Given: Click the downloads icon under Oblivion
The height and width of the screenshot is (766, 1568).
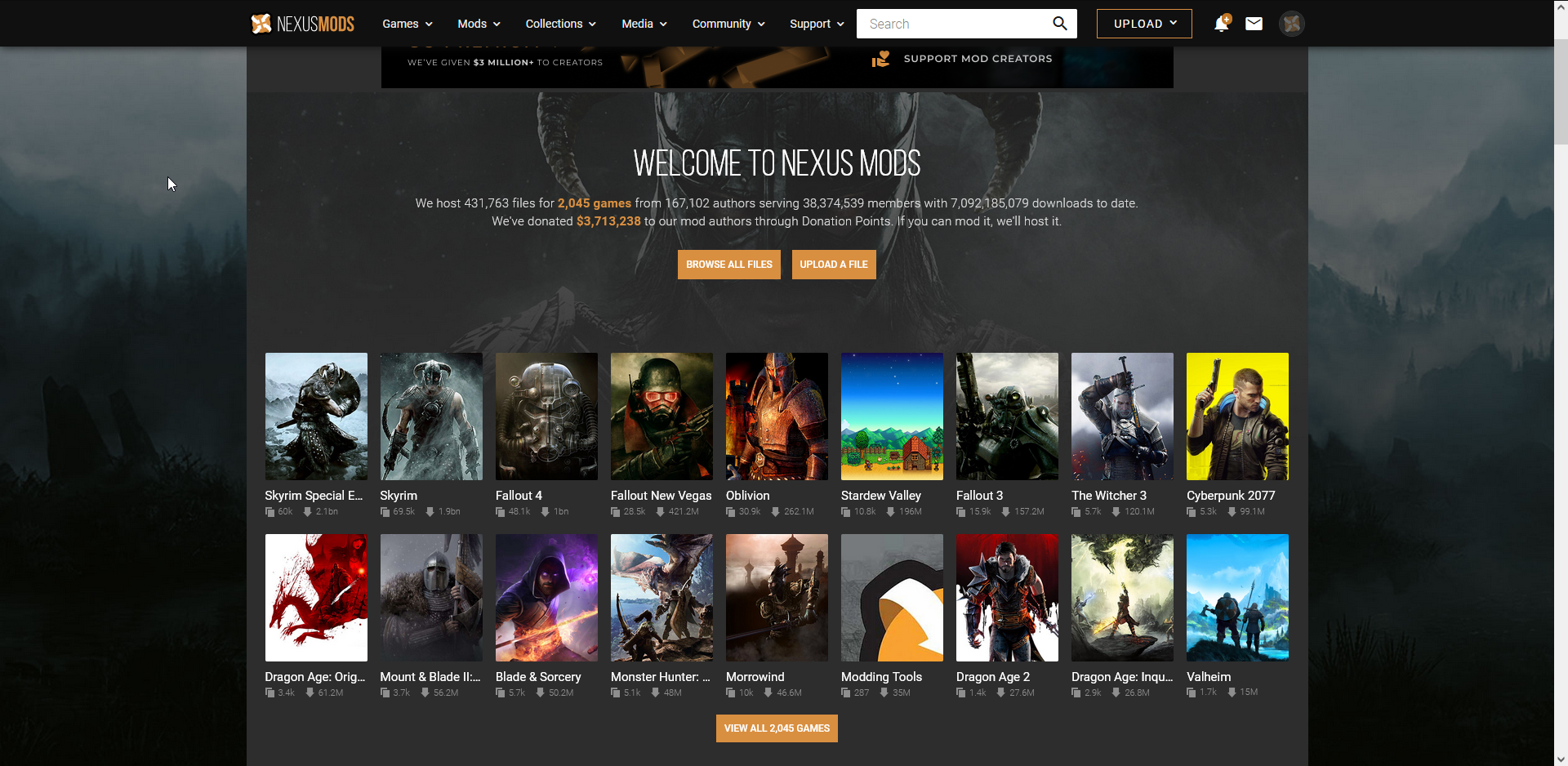Looking at the screenshot, I should [x=775, y=512].
